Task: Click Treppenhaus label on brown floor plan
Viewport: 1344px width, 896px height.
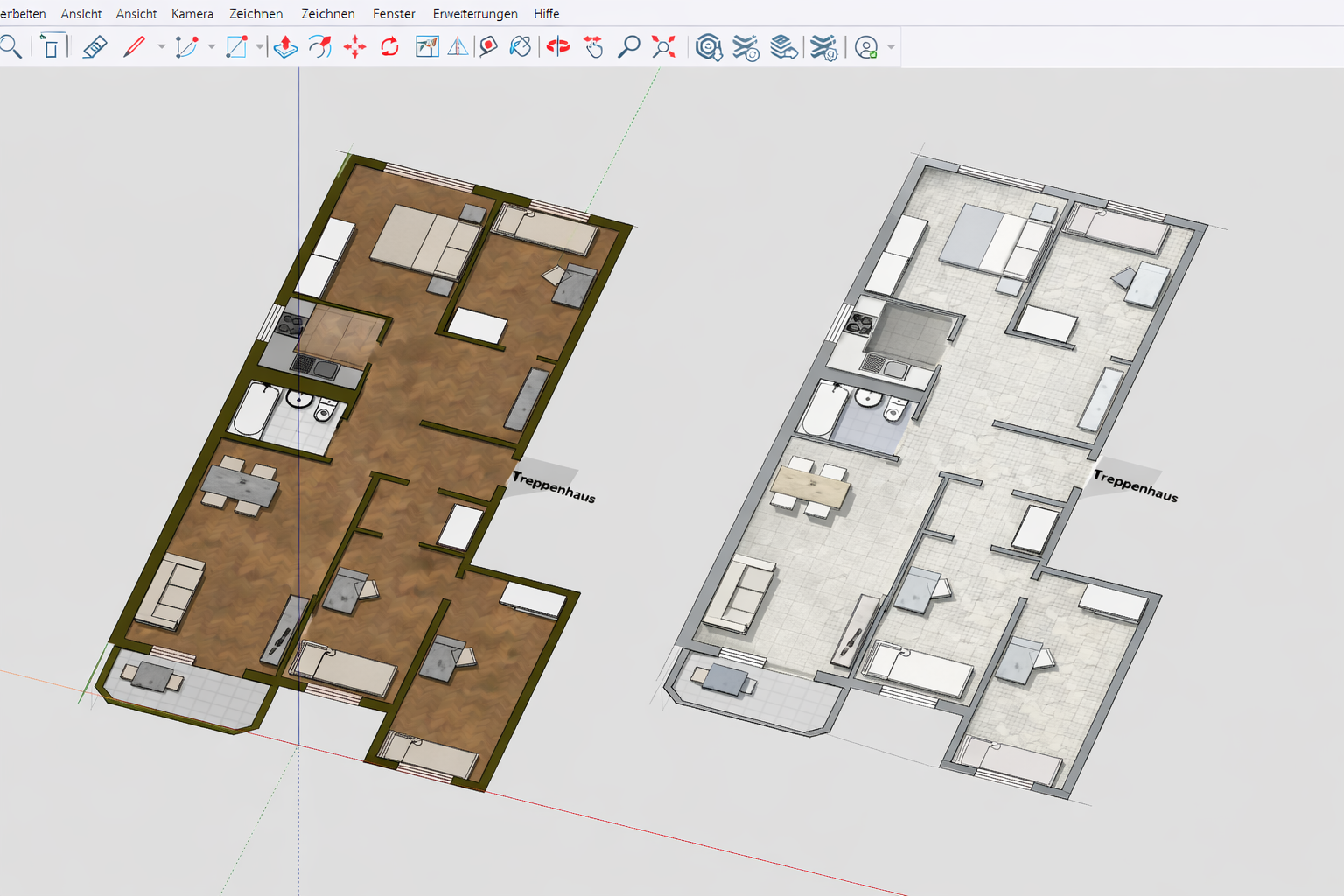Action: click(554, 486)
